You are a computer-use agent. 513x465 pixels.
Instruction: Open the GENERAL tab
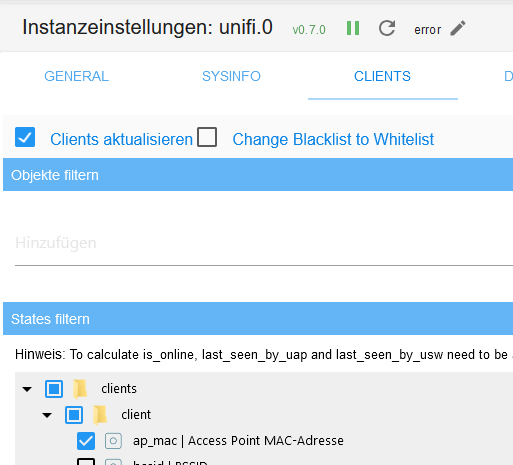click(x=76, y=76)
